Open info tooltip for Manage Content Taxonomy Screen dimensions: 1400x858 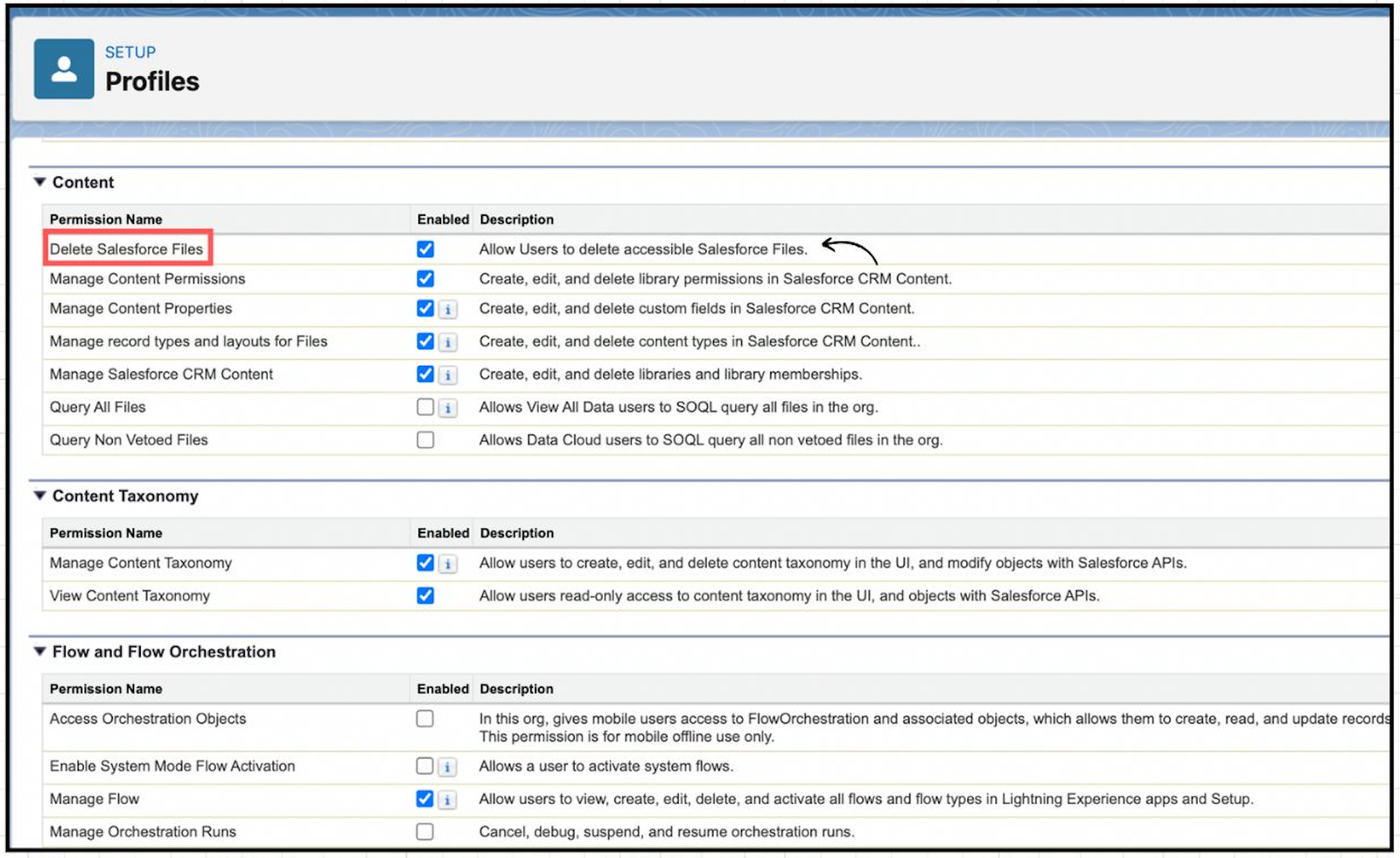pos(449,564)
